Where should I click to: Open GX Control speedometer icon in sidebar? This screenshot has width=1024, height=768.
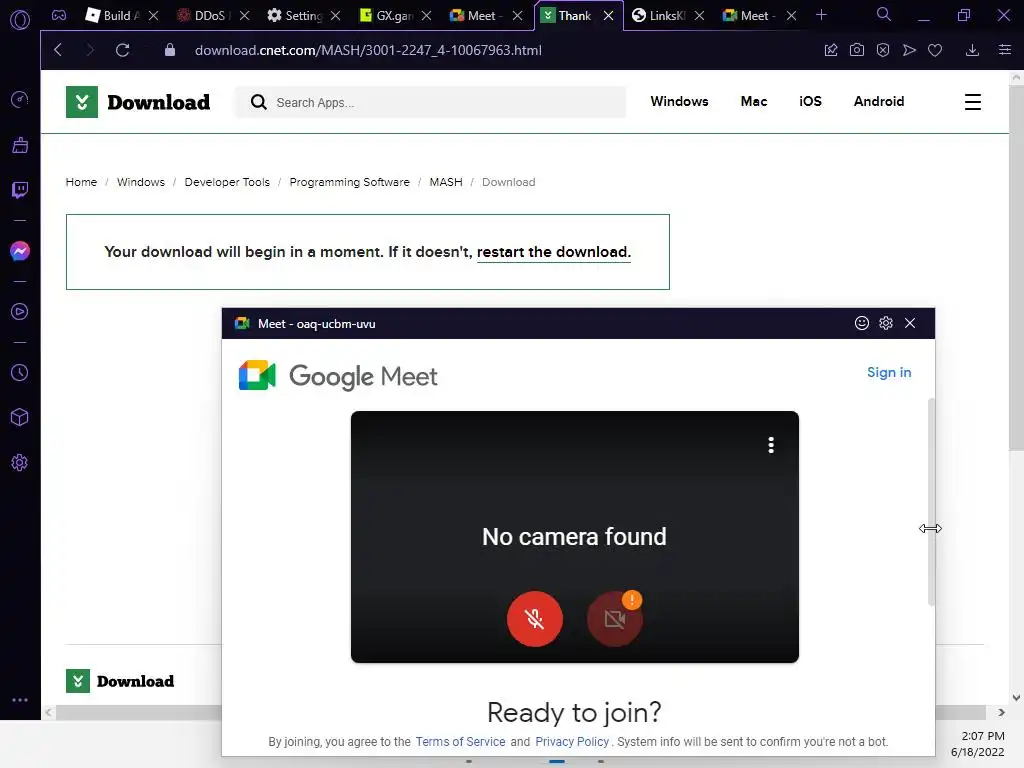click(x=20, y=99)
